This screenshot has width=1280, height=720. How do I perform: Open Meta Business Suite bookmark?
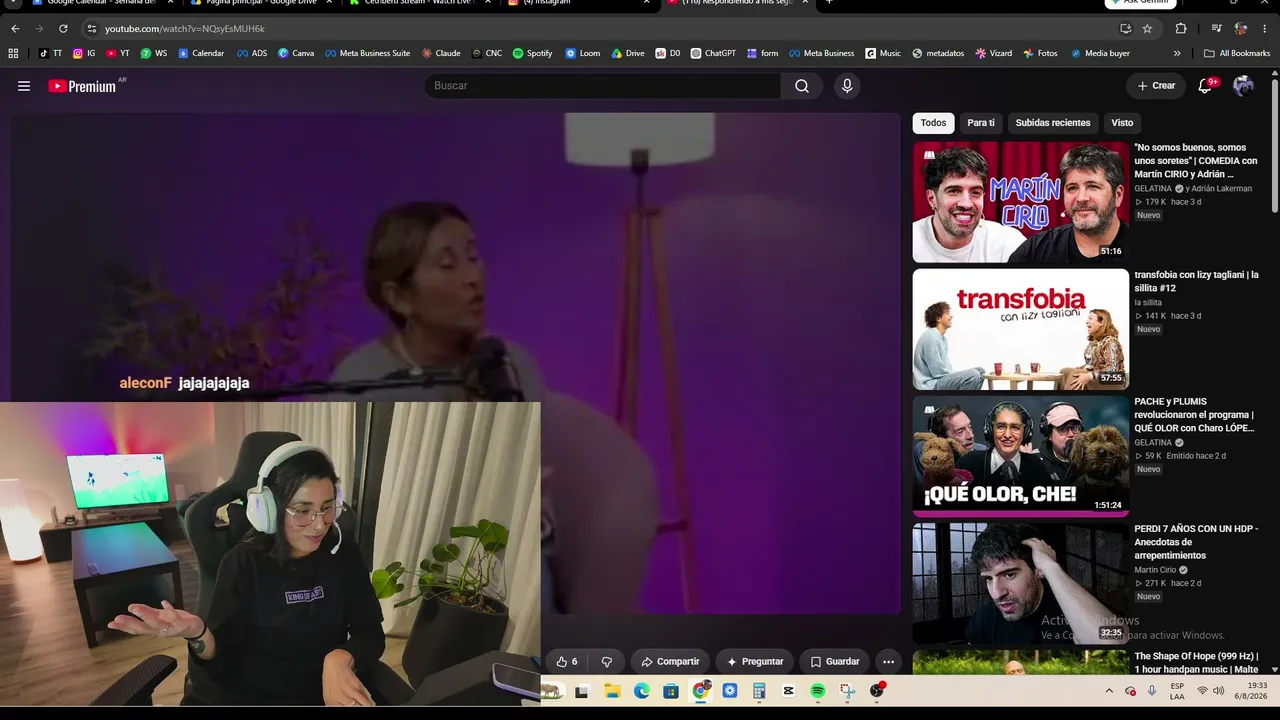[368, 53]
